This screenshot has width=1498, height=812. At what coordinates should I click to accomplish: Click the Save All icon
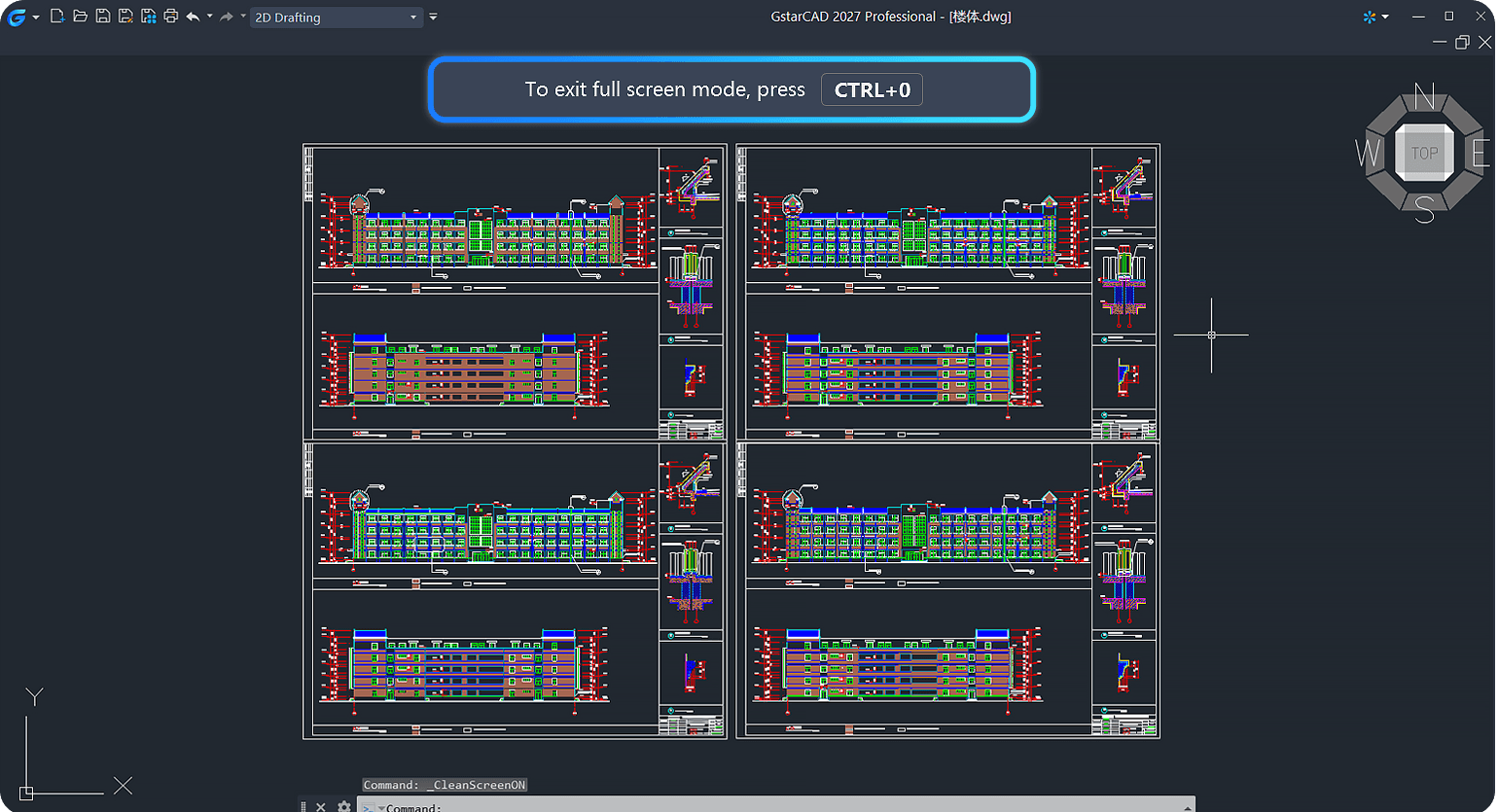point(149,17)
